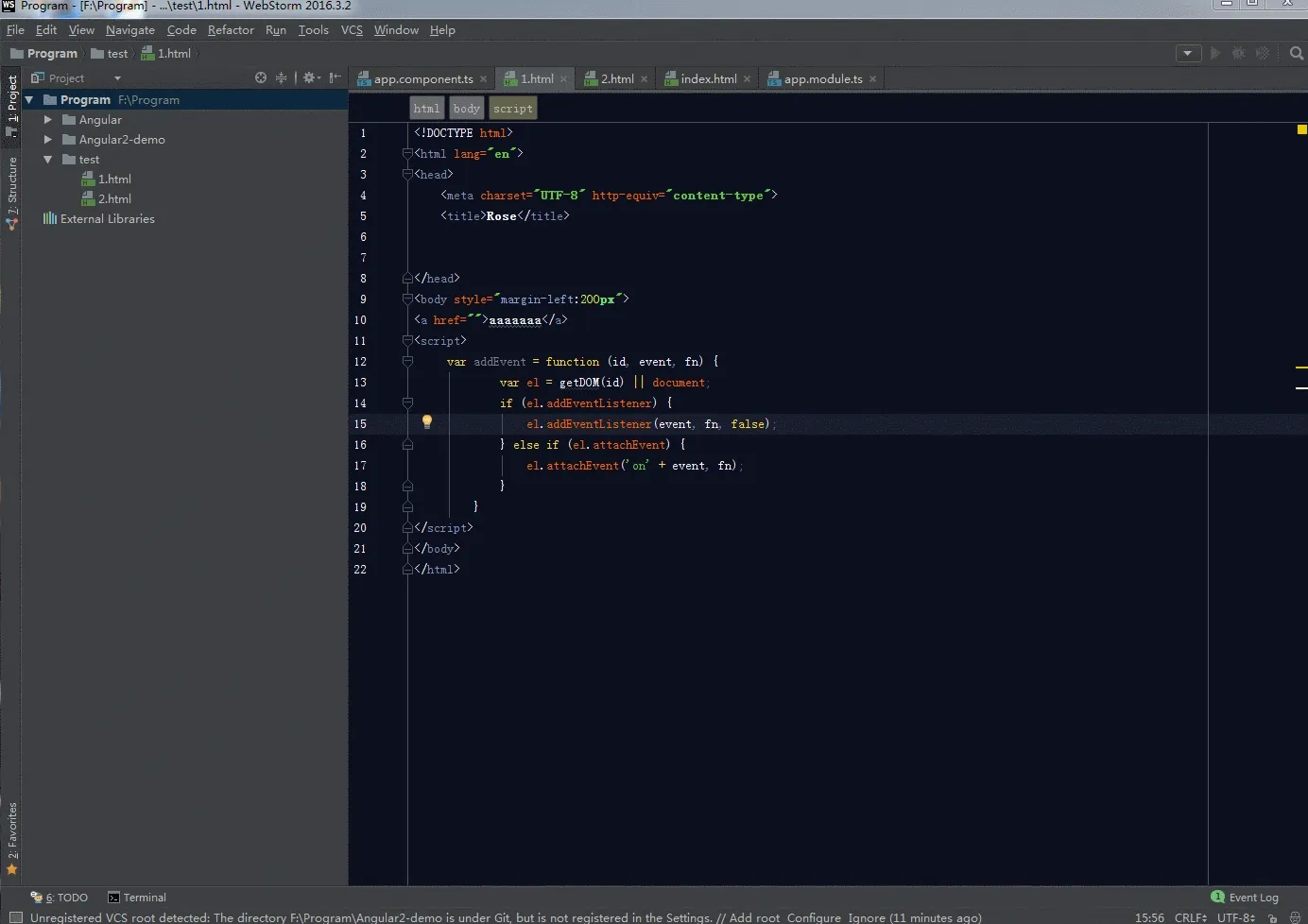Collapse the test folder in project tree
Image resolution: width=1308 pixels, height=924 pixels.
pos(48,160)
